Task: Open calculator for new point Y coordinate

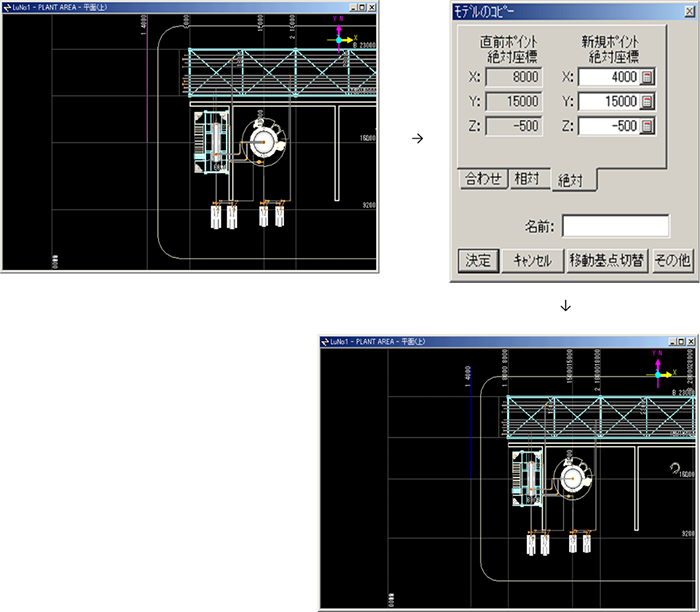Action: 647,102
